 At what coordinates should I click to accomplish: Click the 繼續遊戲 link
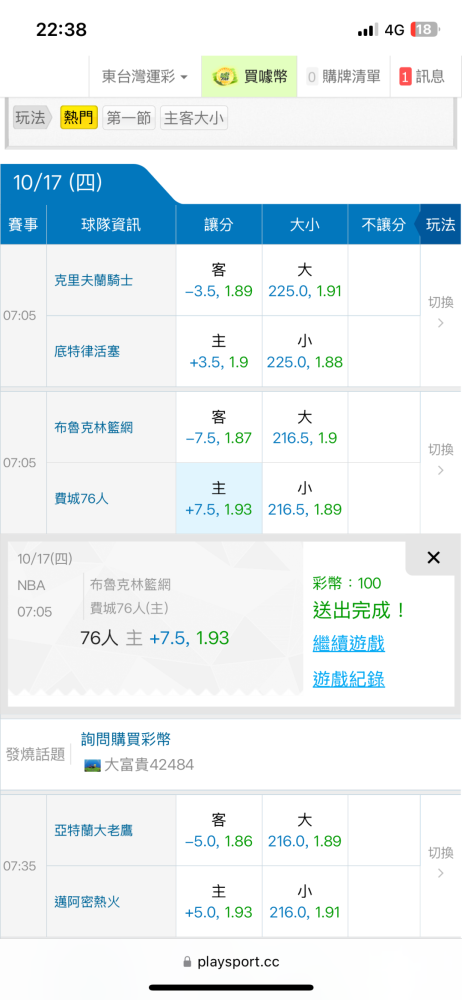coord(348,643)
